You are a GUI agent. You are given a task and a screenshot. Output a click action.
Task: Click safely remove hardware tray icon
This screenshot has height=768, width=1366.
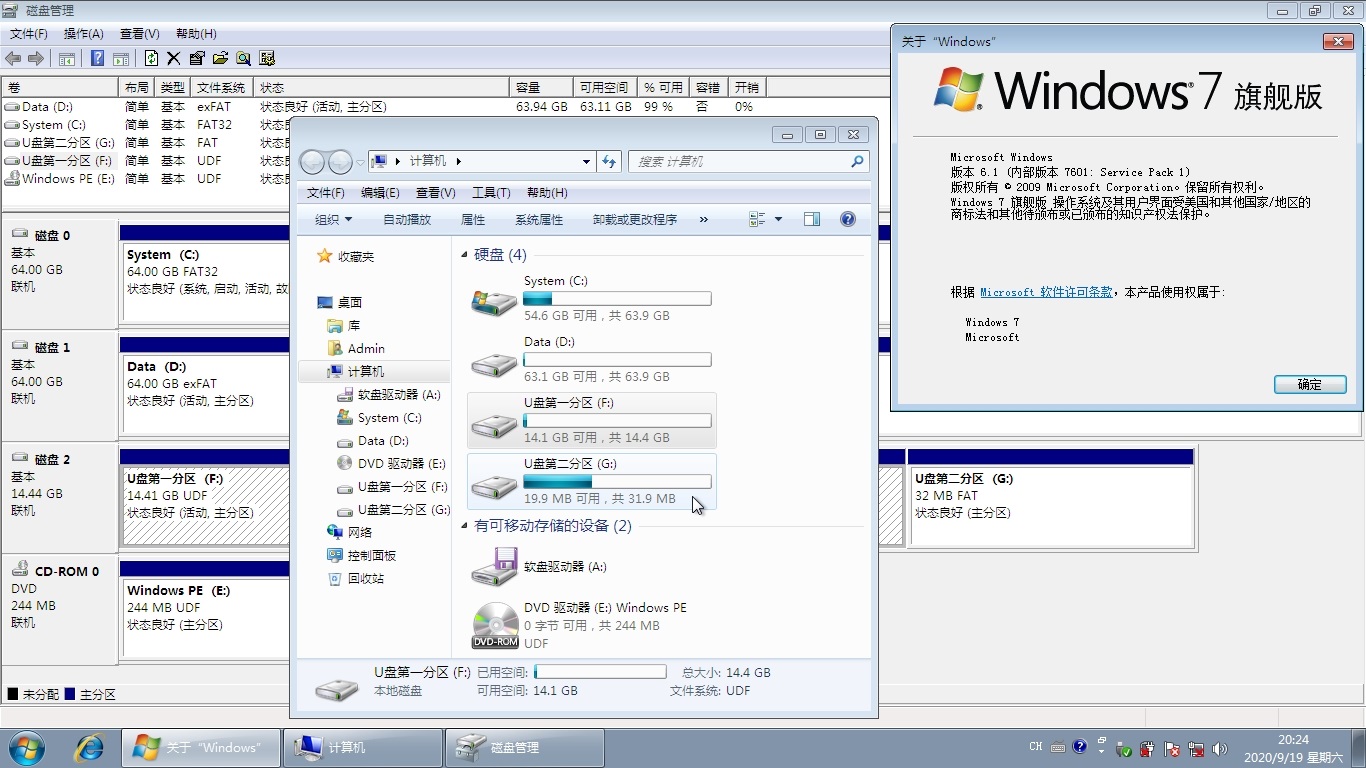(x=1123, y=748)
